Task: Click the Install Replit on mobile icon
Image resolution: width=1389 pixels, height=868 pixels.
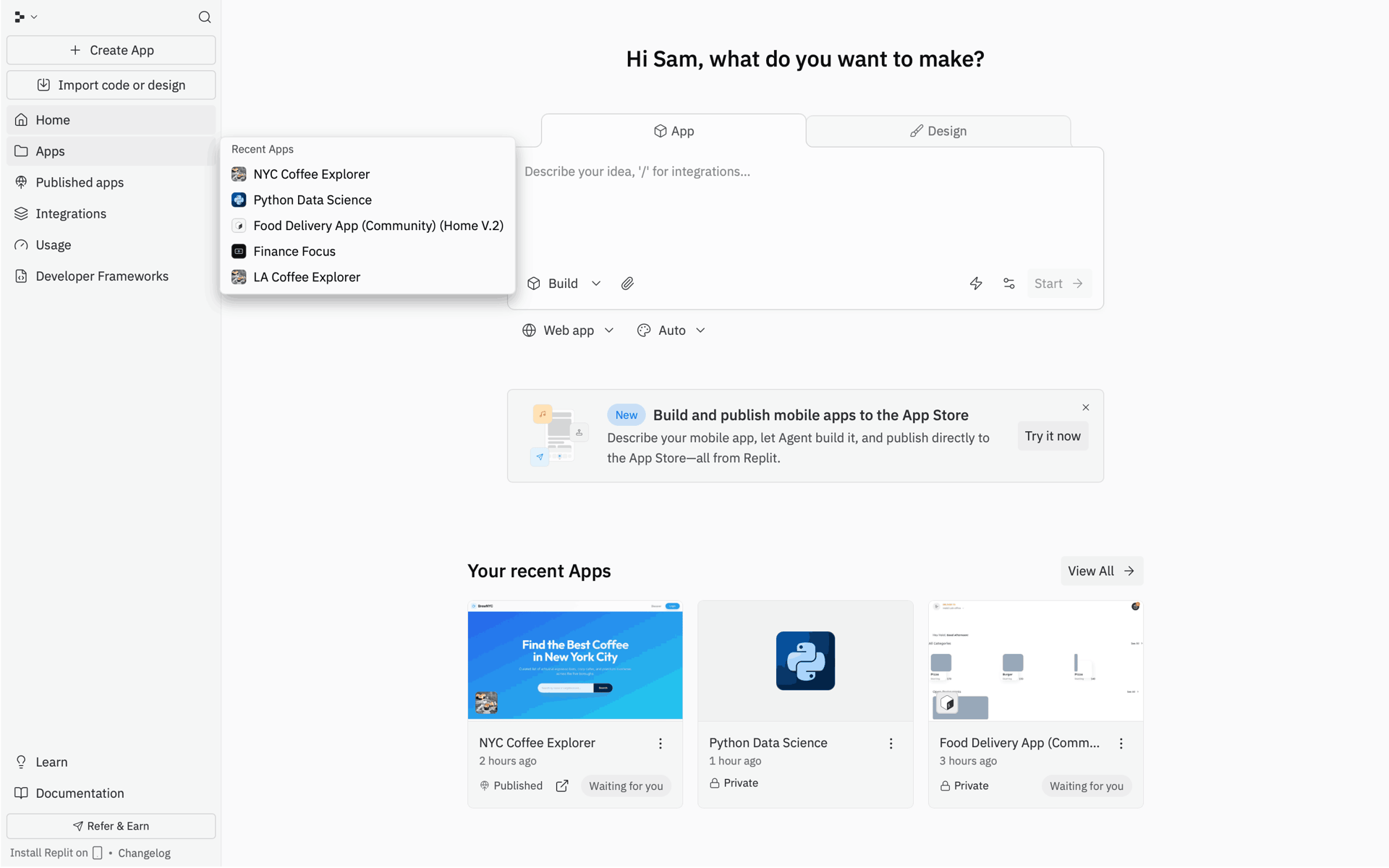Action: [98, 854]
